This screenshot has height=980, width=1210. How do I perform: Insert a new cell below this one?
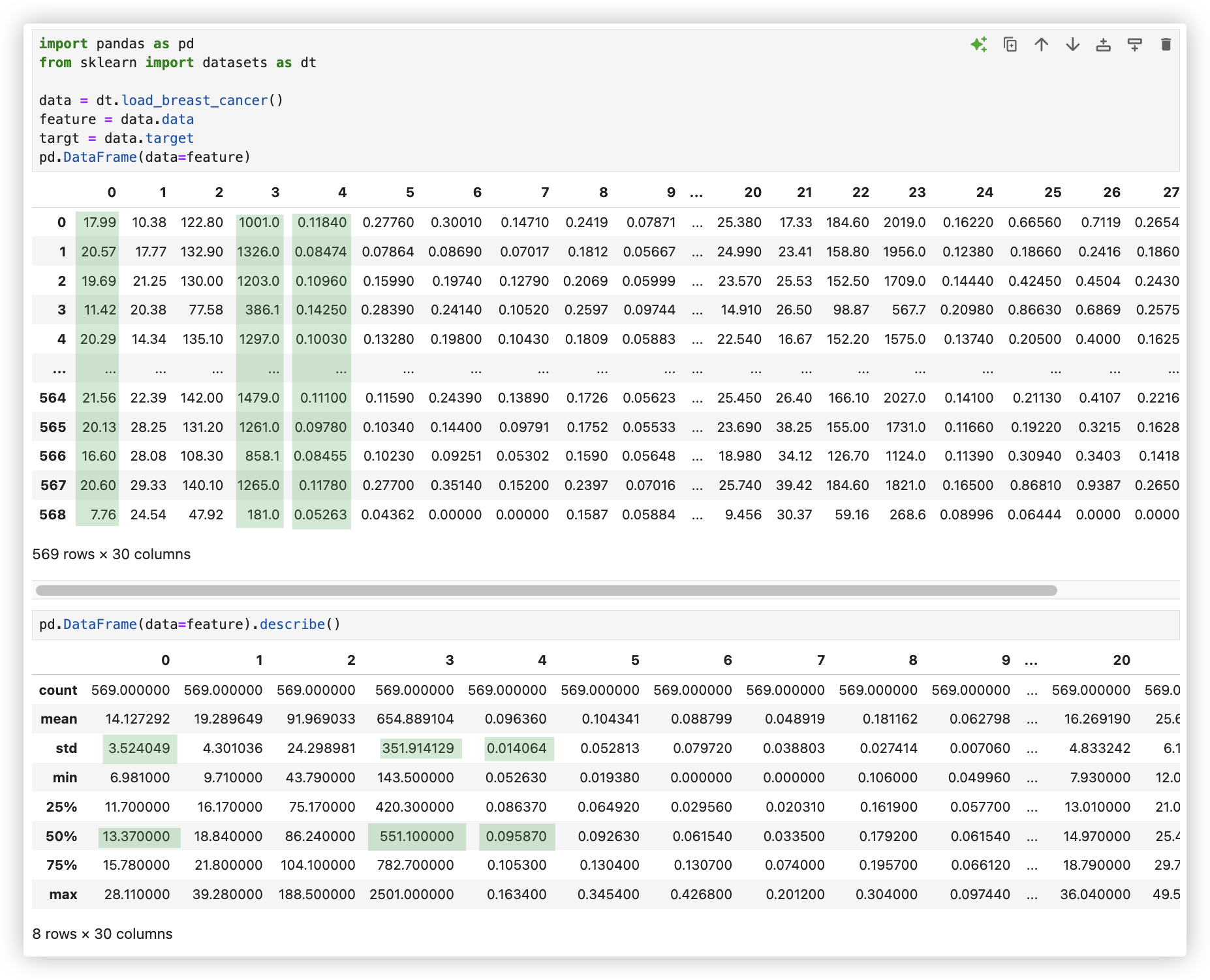click(1134, 44)
